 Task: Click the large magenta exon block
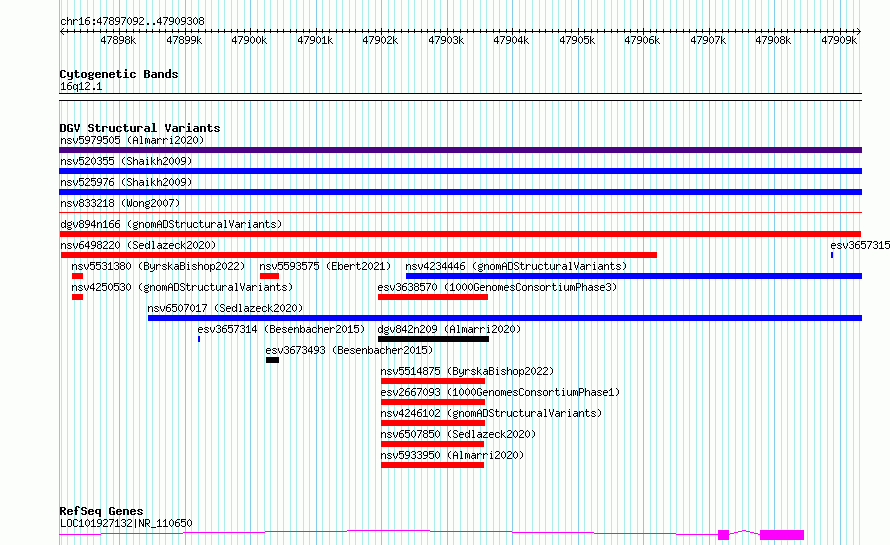(x=782, y=535)
